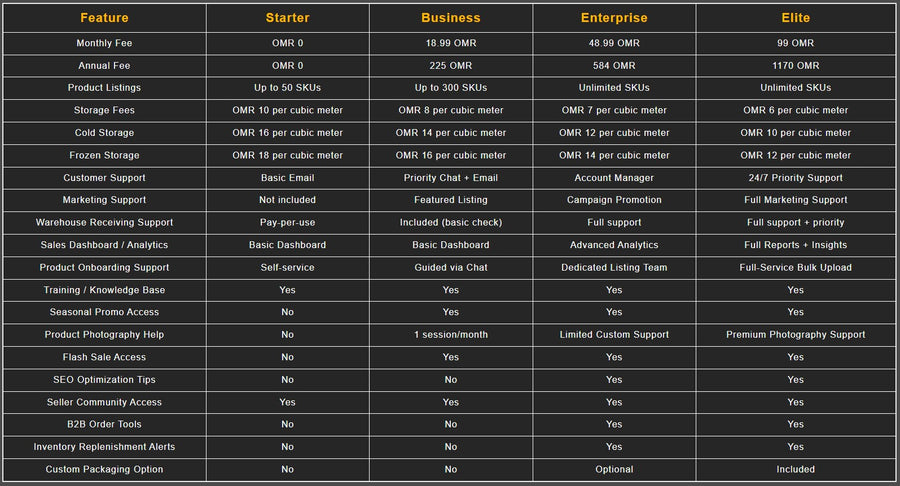The image size is (900, 486).
Task: Click the Inventory Replenishment Alerts row label
Action: point(104,447)
